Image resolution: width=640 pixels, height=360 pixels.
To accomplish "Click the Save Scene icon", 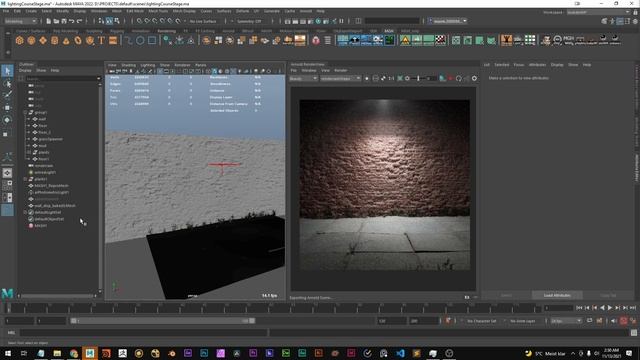I will pos(64,21).
